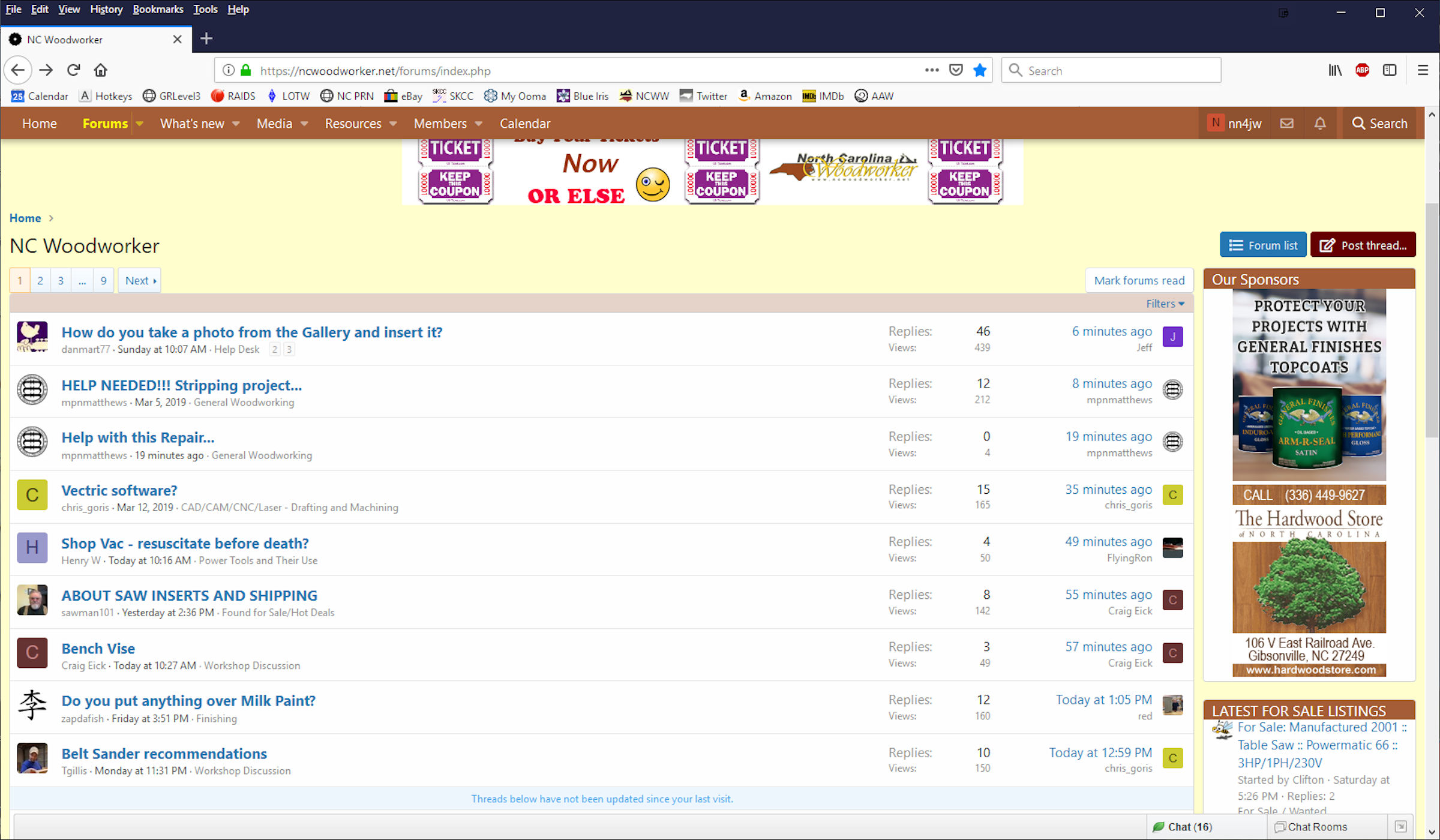Click Mark forums read
Viewport: 1440px width, 840px height.
coord(1139,280)
